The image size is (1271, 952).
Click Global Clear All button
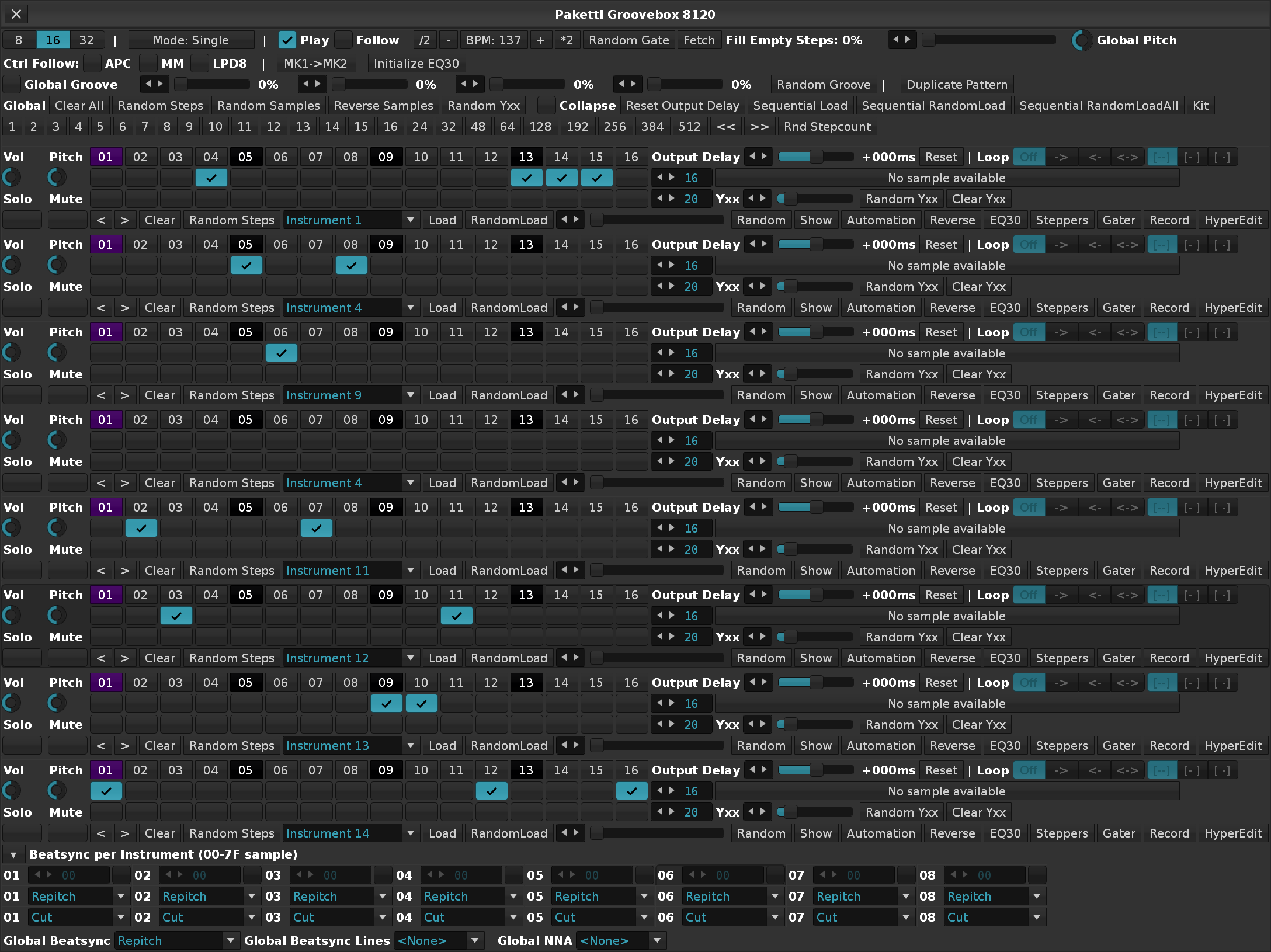(x=79, y=106)
